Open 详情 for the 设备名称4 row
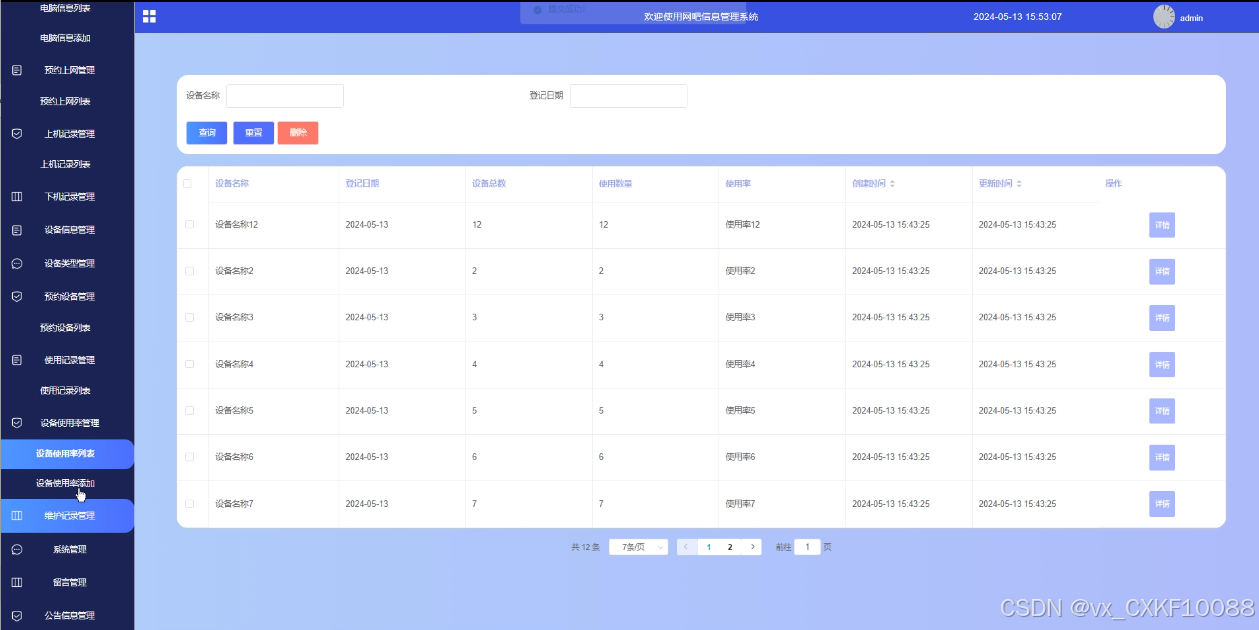 (x=1162, y=365)
